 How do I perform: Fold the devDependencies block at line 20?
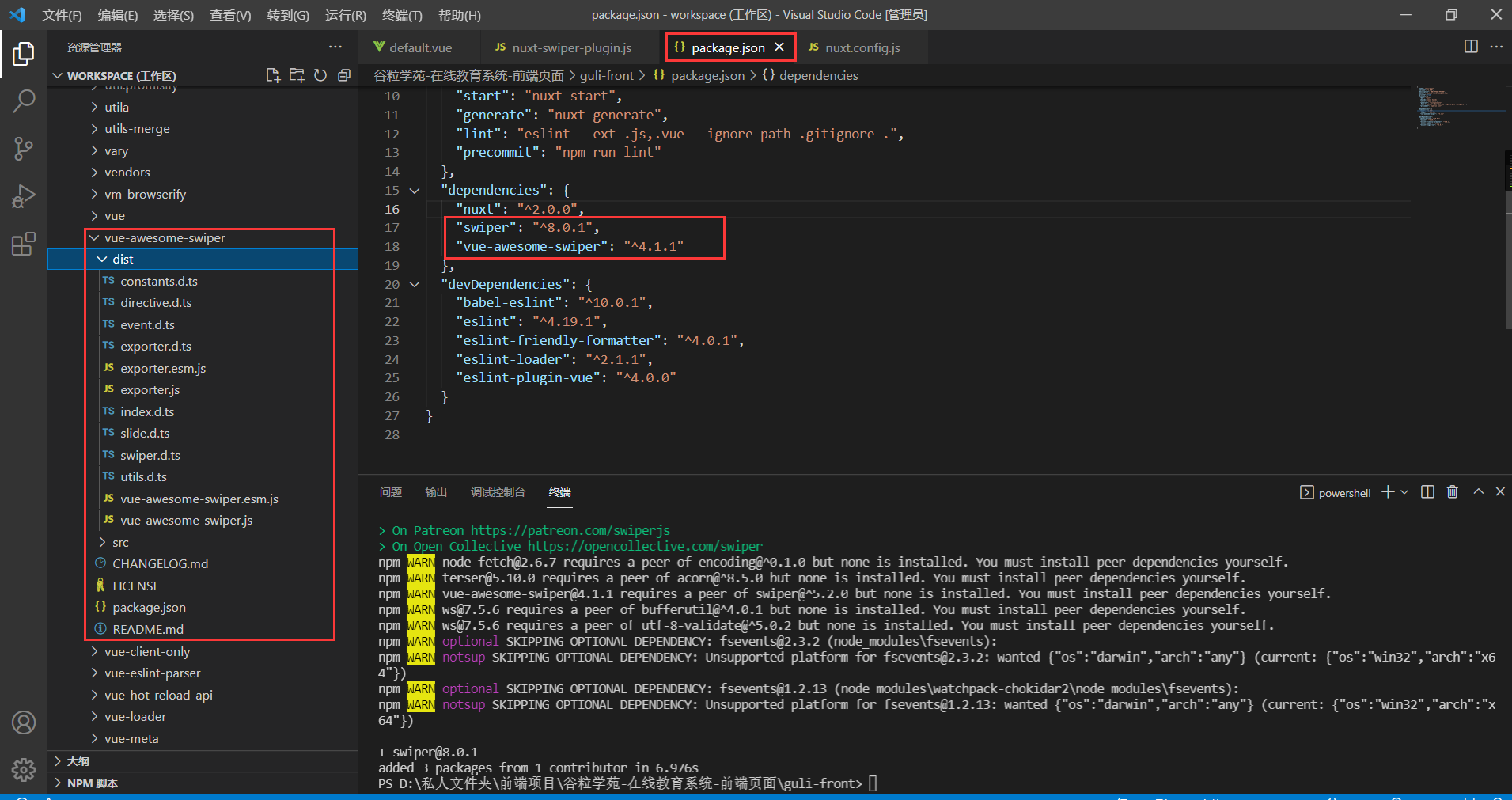click(x=415, y=285)
